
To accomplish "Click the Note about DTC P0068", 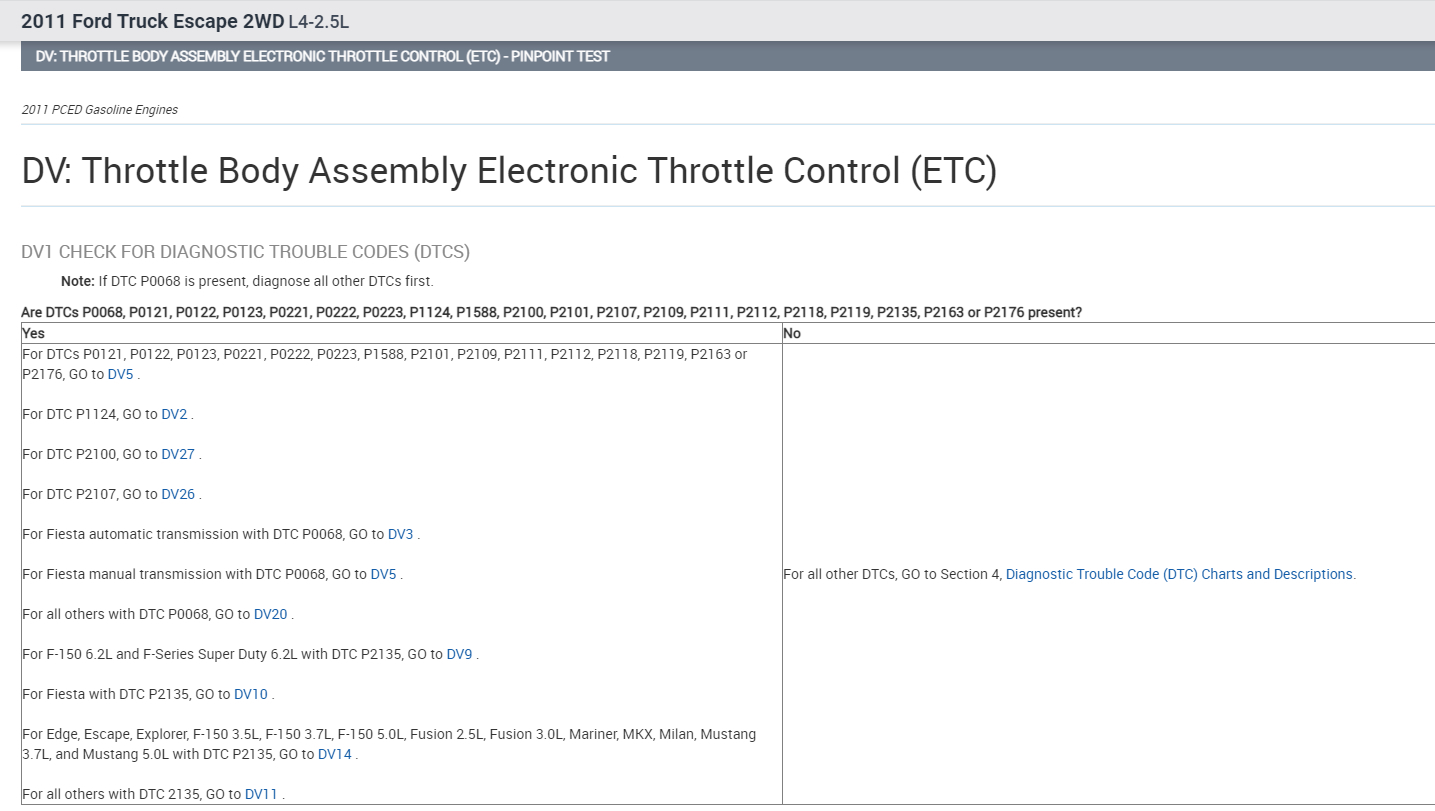I will click(247, 281).
